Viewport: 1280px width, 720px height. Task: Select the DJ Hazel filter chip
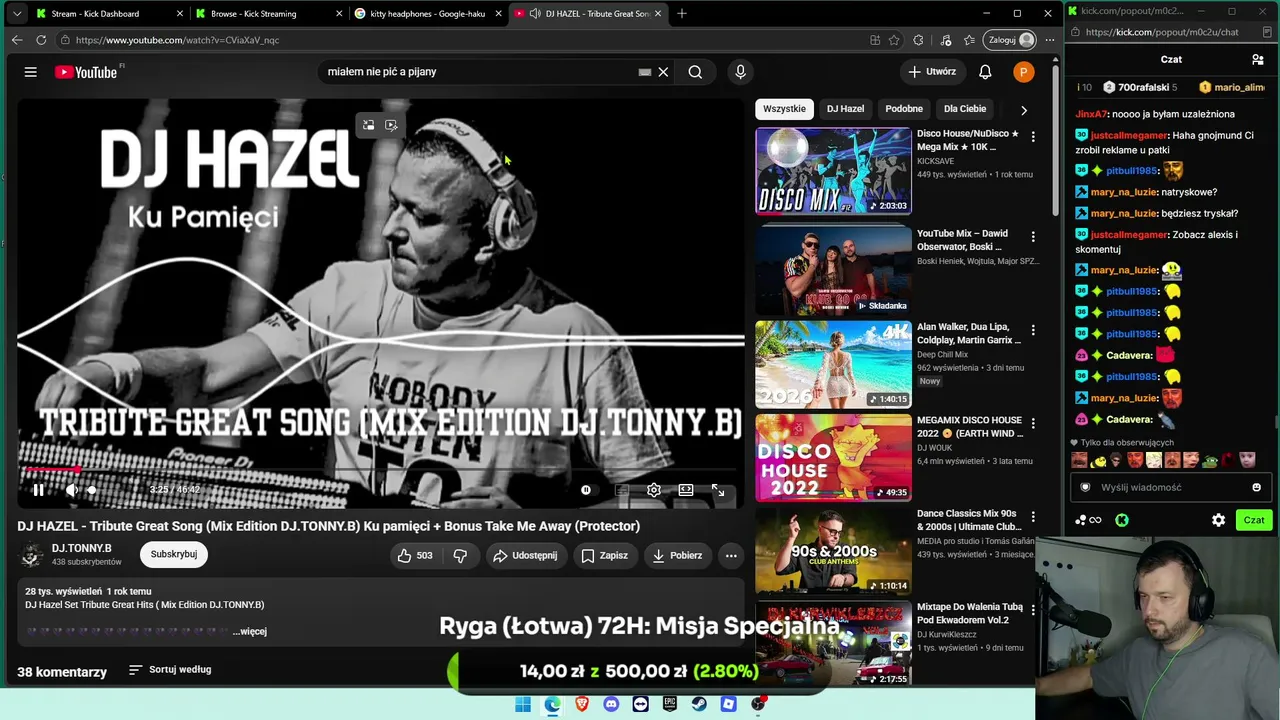click(845, 109)
